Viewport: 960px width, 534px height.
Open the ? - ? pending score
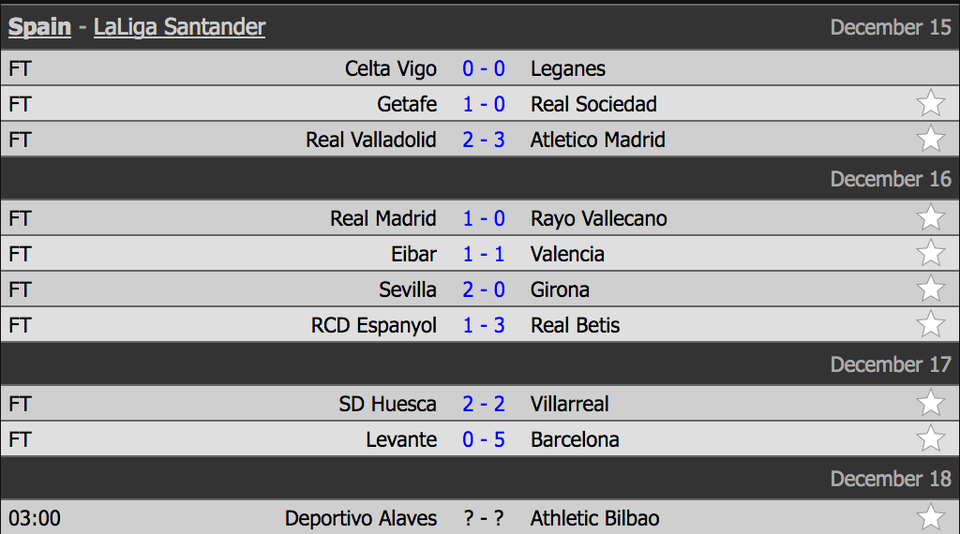coord(484,518)
